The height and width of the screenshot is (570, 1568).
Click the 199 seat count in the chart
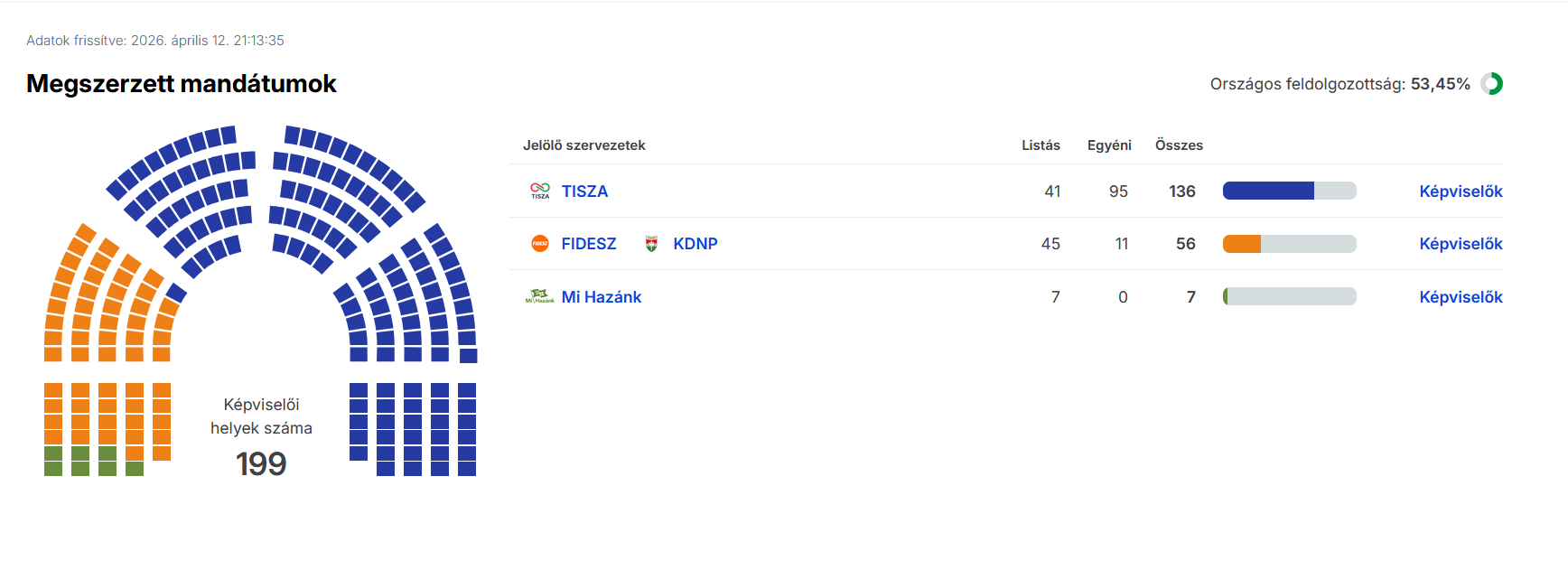[261, 464]
